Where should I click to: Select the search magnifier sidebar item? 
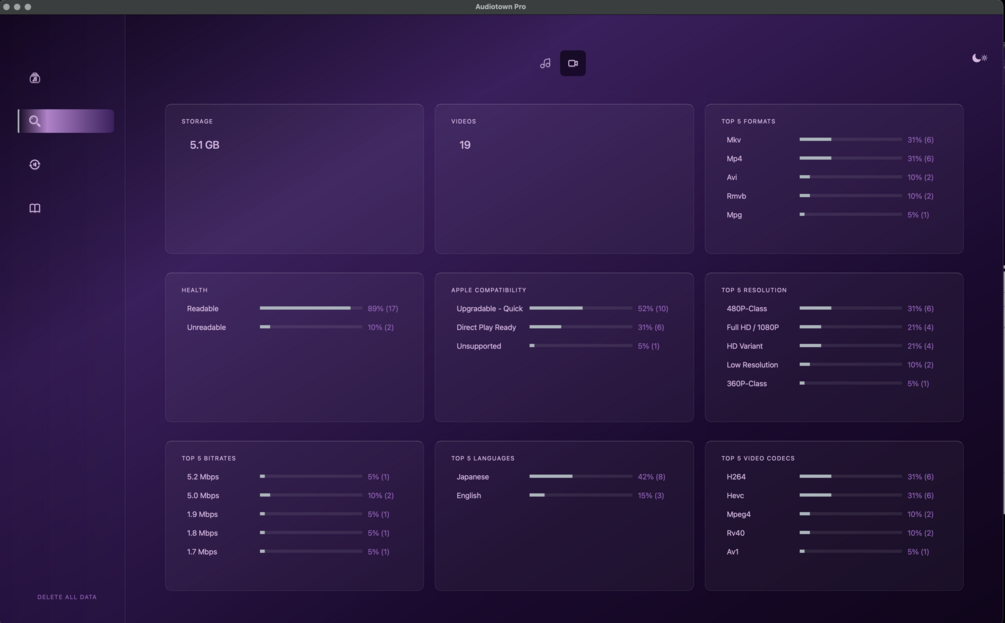pyautogui.click(x=66, y=121)
